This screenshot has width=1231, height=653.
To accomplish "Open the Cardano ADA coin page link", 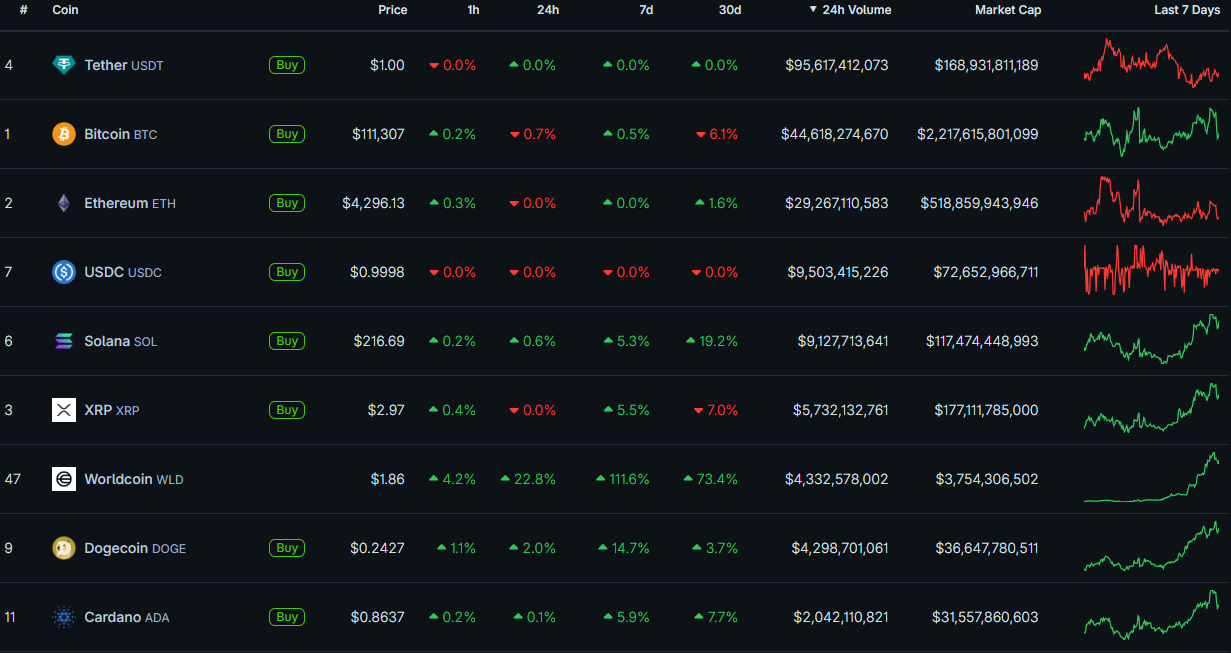I will pos(127,617).
